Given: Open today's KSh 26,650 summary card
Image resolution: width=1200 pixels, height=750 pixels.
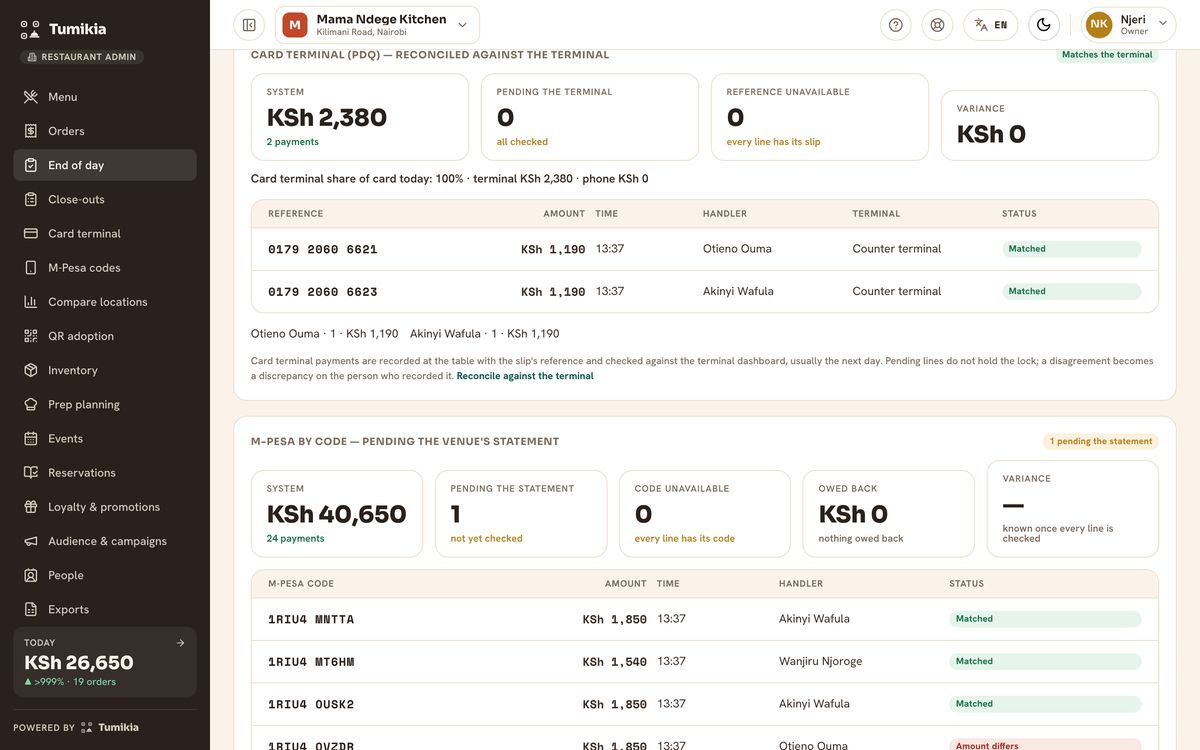Looking at the screenshot, I should pos(105,662).
